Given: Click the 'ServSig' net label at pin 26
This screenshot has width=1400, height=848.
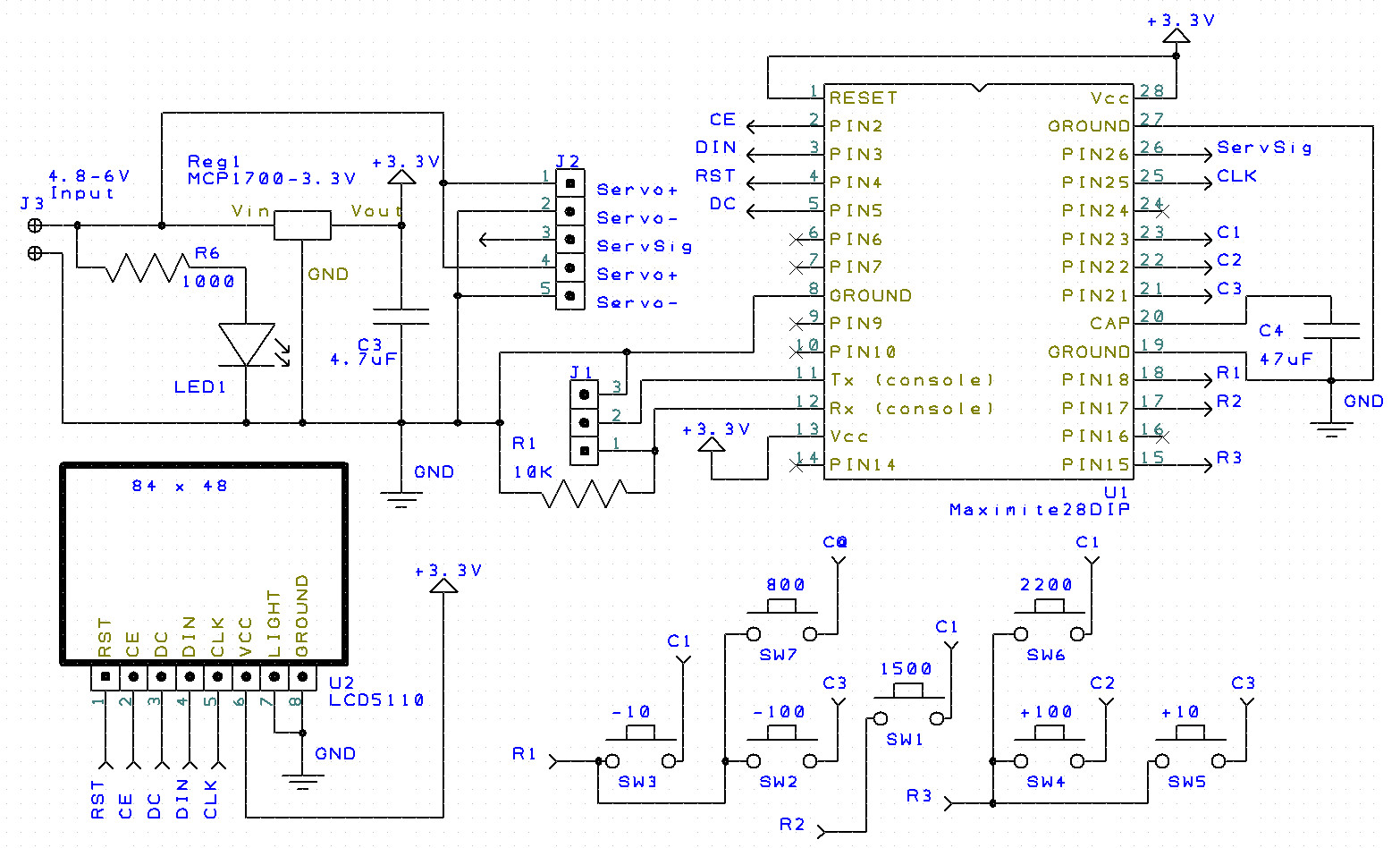Looking at the screenshot, I should [1265, 148].
